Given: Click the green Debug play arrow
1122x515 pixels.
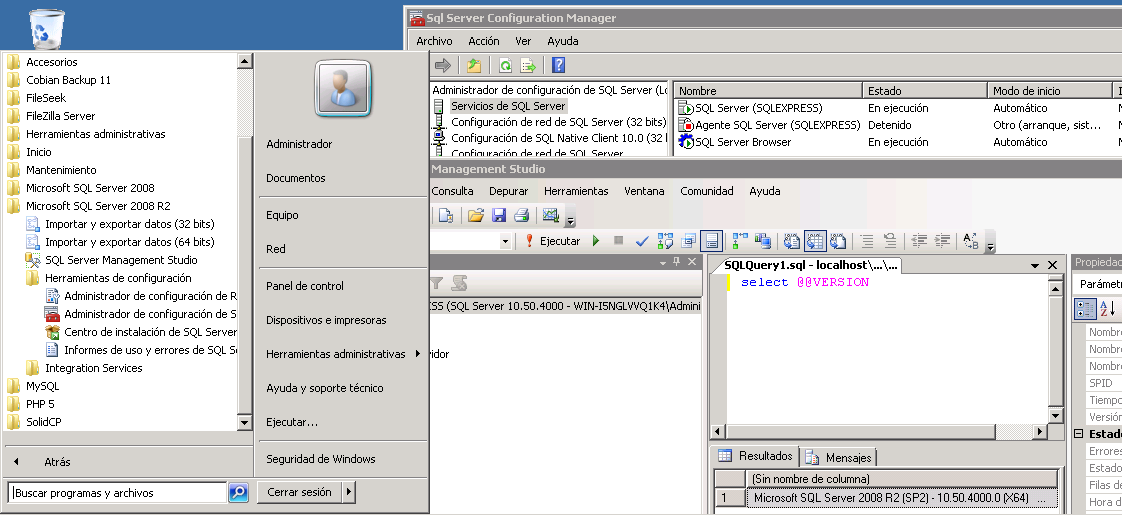Looking at the screenshot, I should tap(596, 241).
